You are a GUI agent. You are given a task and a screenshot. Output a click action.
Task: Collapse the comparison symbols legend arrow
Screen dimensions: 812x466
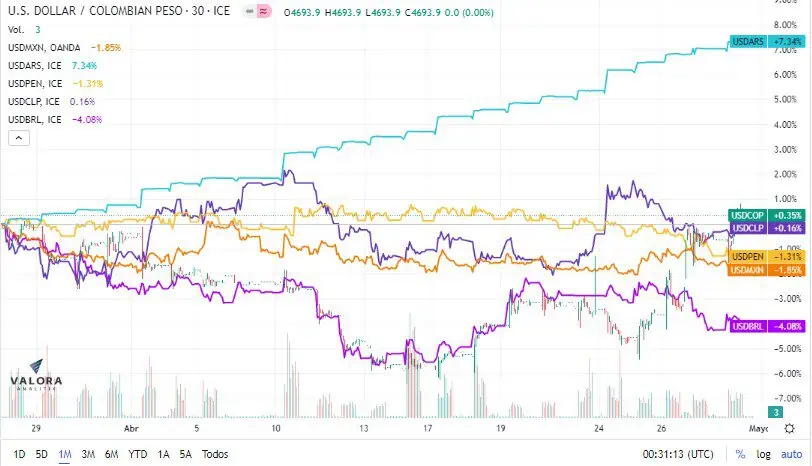(19, 138)
